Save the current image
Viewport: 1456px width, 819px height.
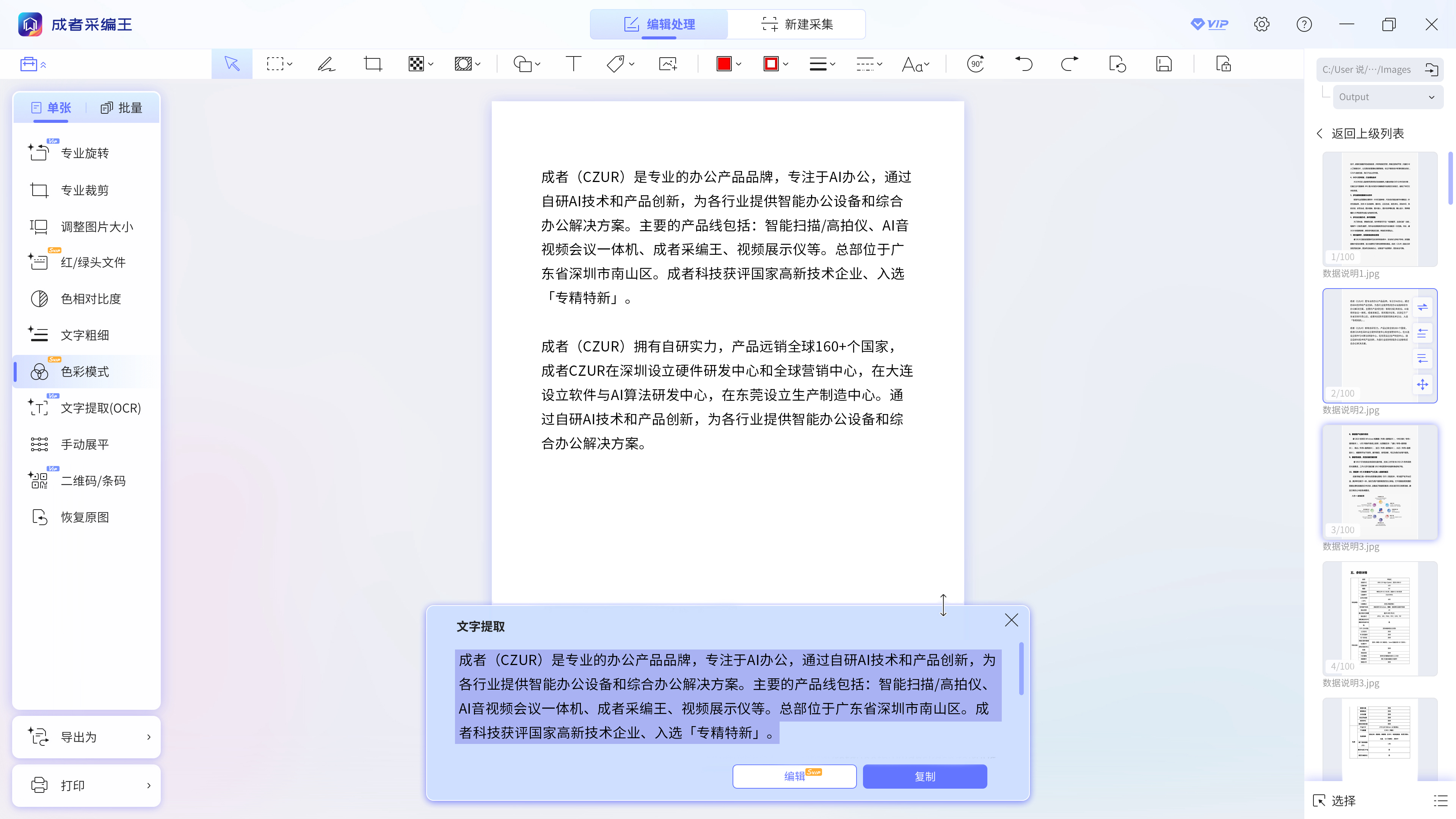click(1164, 64)
